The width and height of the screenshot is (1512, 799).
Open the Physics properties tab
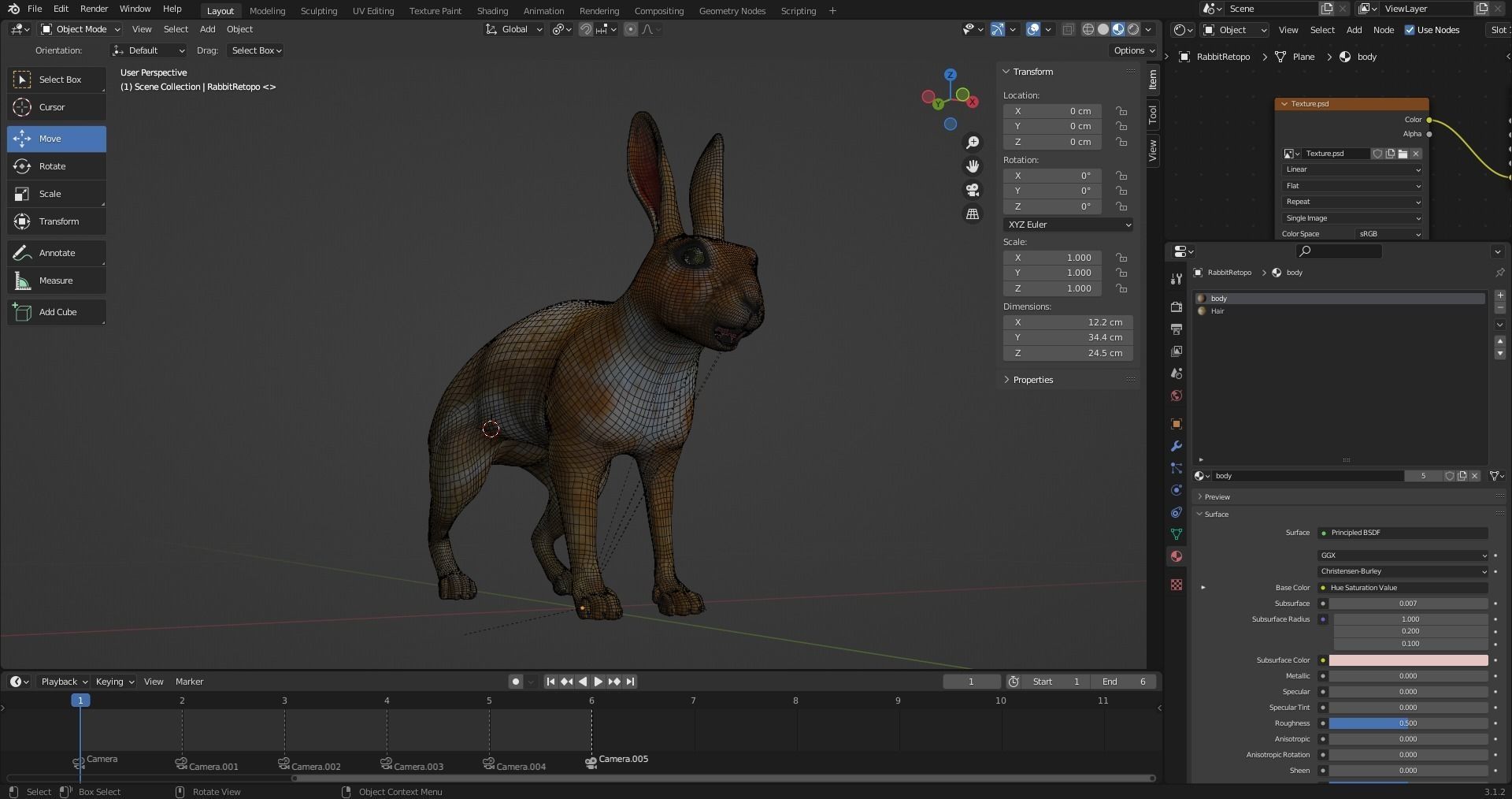1177,490
